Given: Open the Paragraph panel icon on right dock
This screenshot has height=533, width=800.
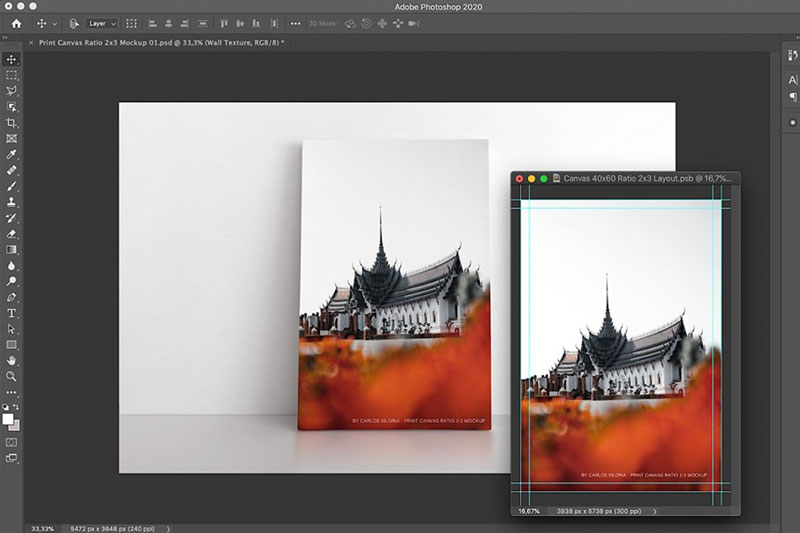Looking at the screenshot, I should point(792,96).
